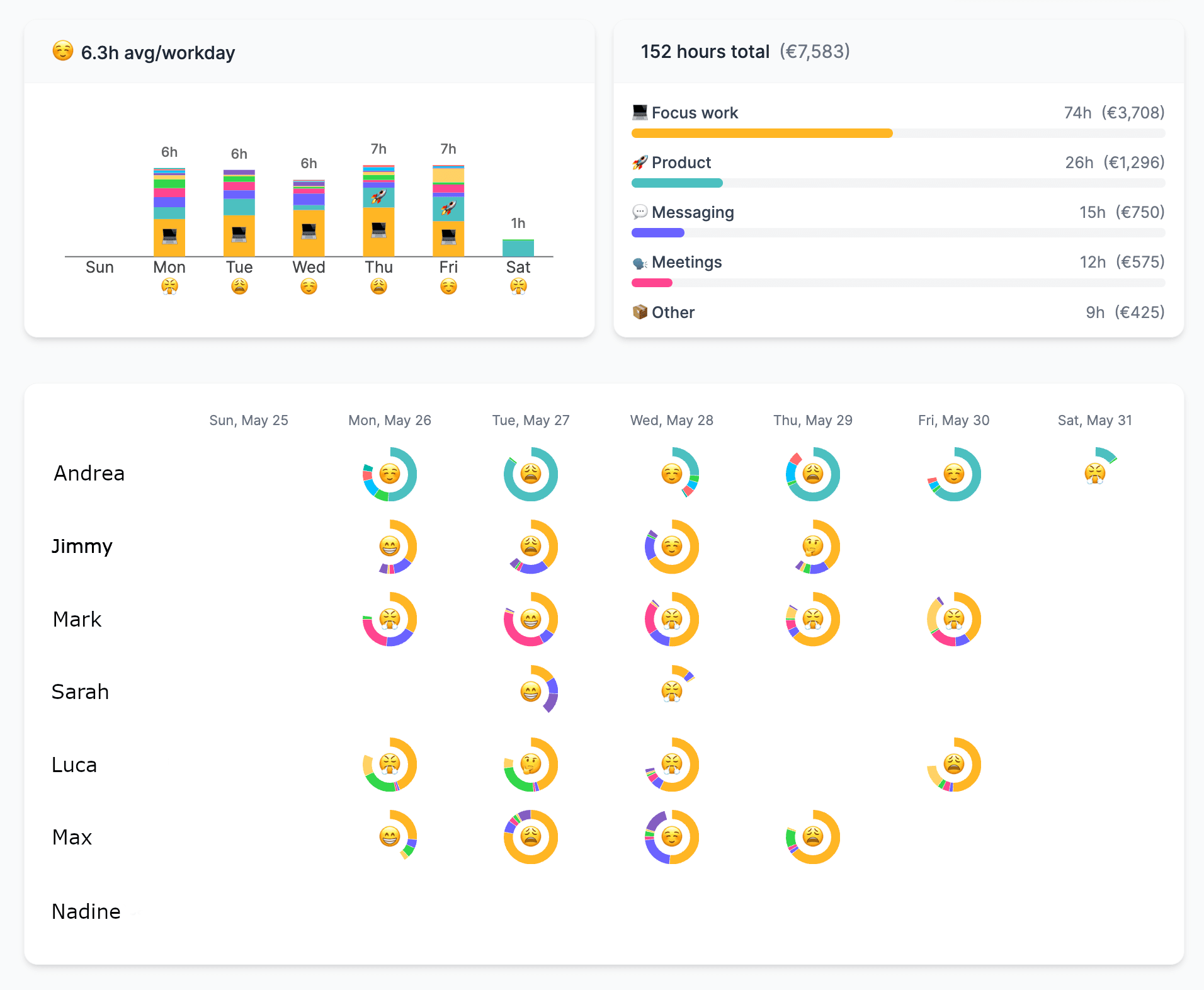Select the Wed, May 28 column header
Screen dimensions: 1204x990
(671, 420)
